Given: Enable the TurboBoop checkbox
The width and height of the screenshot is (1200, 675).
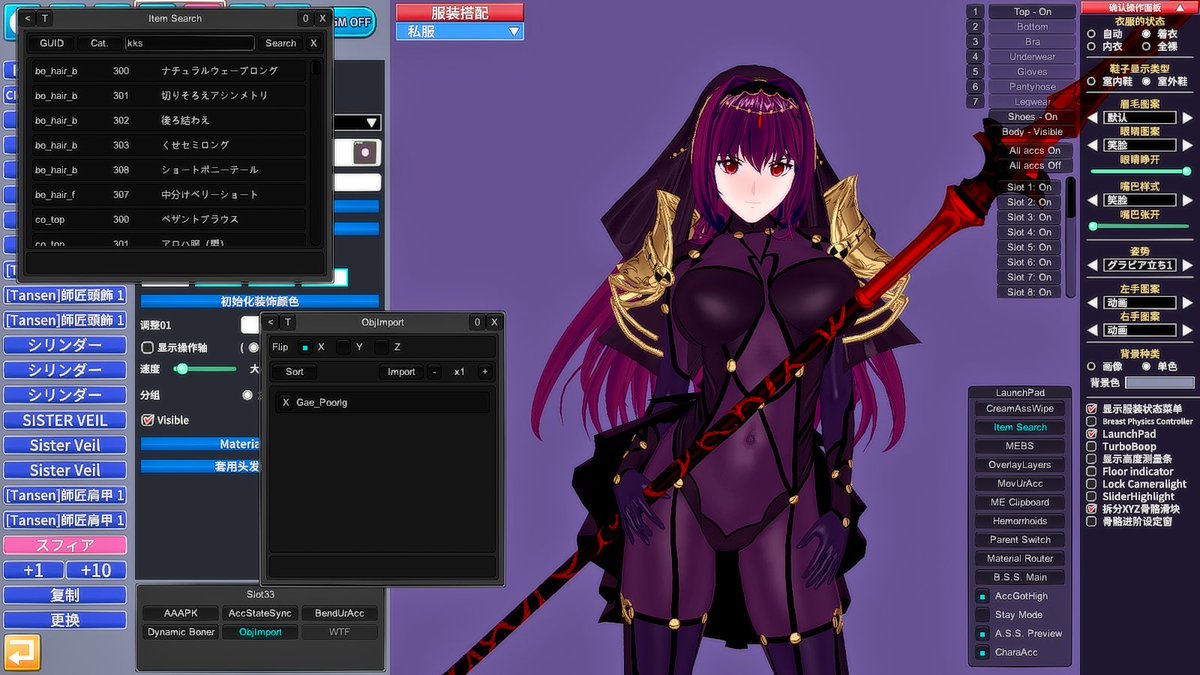Looking at the screenshot, I should [x=1091, y=446].
